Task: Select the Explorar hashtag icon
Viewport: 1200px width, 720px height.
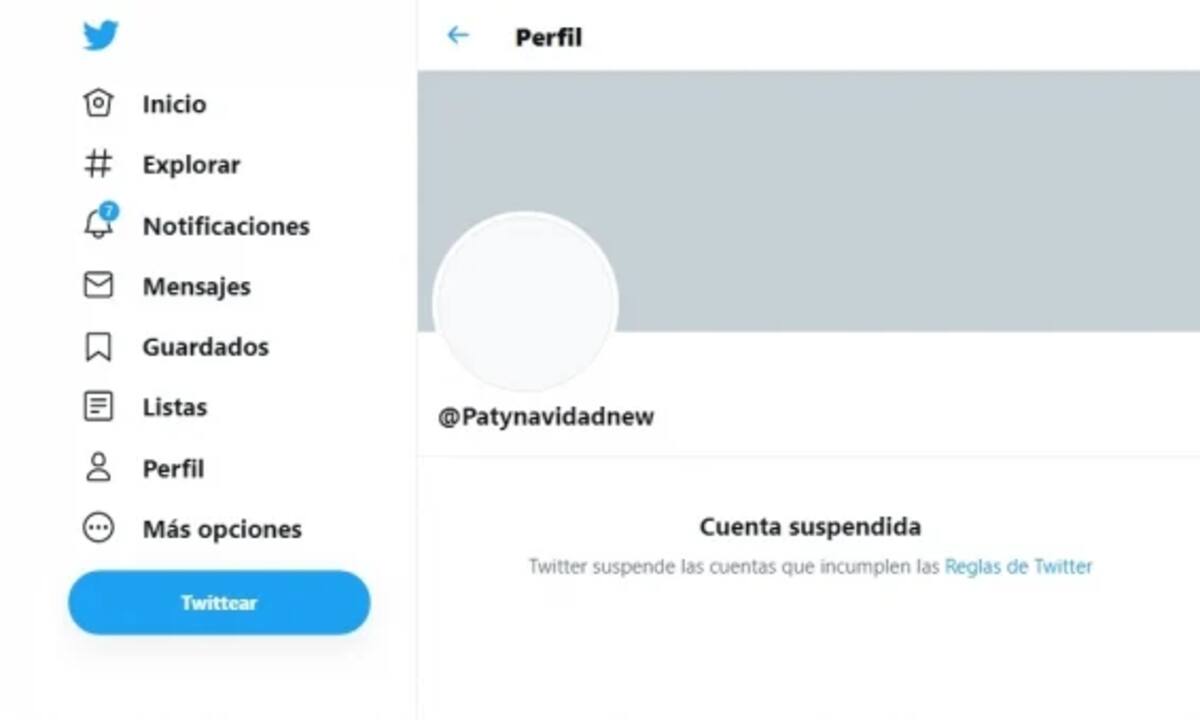Action: (x=98, y=164)
